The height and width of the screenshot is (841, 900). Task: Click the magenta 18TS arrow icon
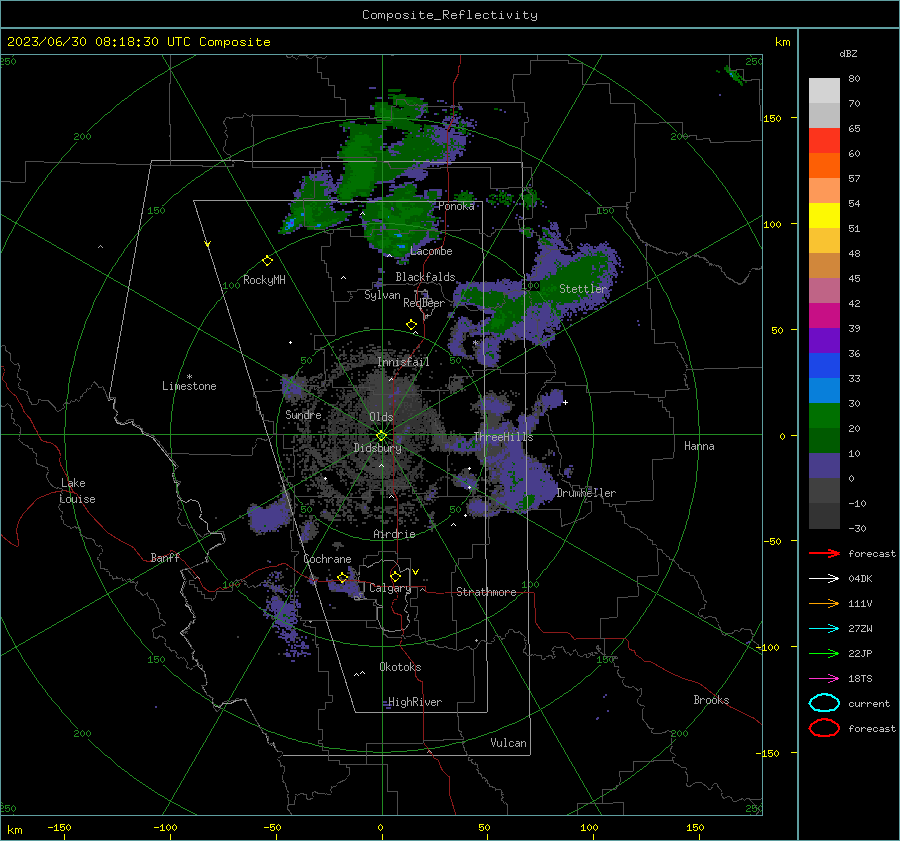coord(824,678)
